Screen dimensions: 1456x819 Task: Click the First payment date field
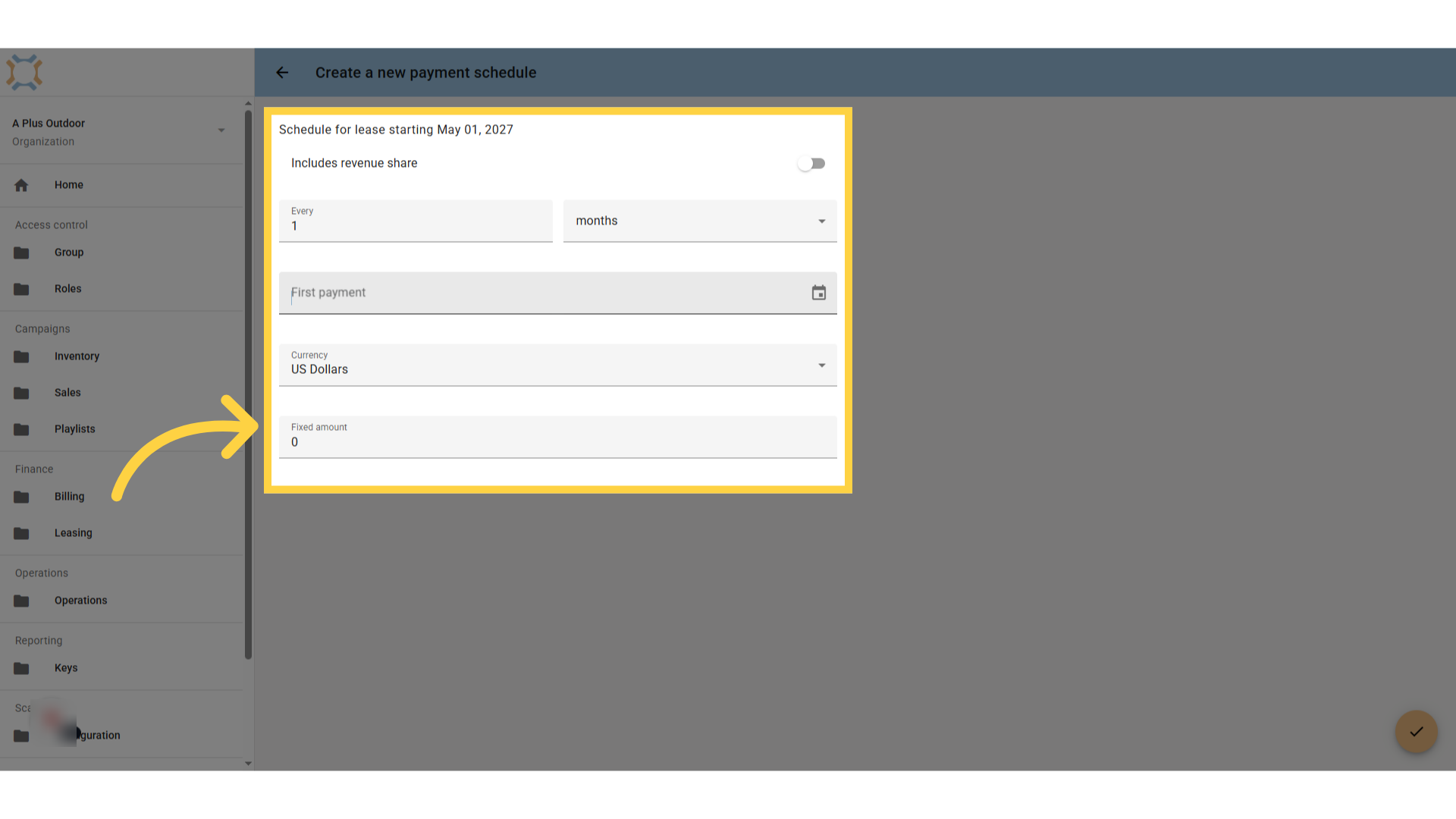point(558,293)
